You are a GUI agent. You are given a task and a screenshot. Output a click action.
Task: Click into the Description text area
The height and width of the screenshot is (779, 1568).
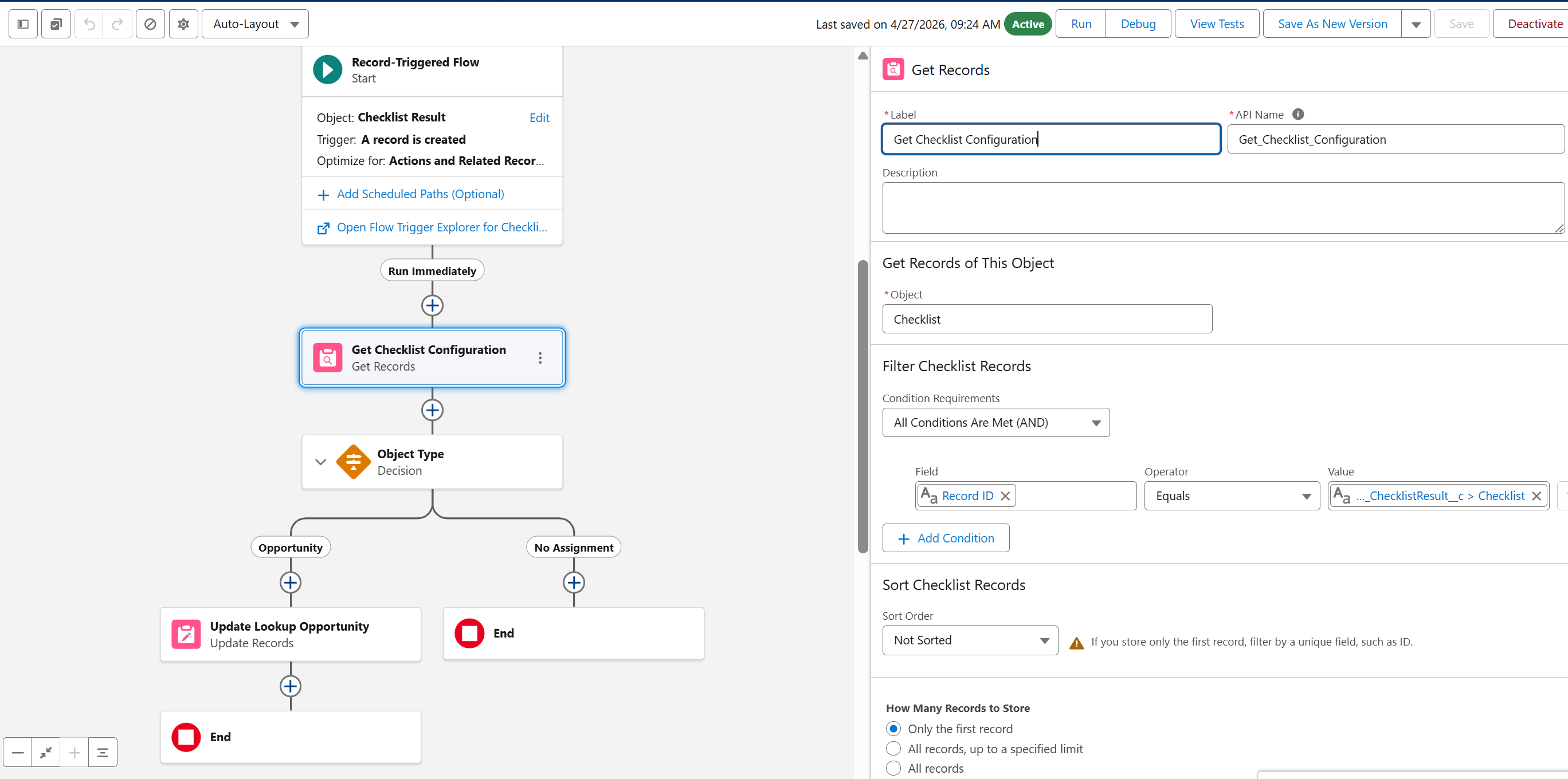pyautogui.click(x=1222, y=207)
